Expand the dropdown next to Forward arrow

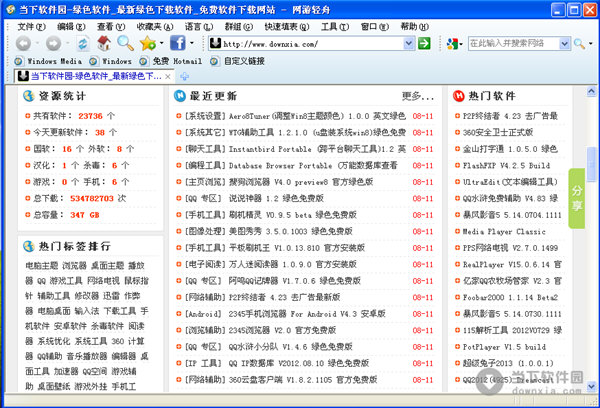pyautogui.click(x=67, y=43)
